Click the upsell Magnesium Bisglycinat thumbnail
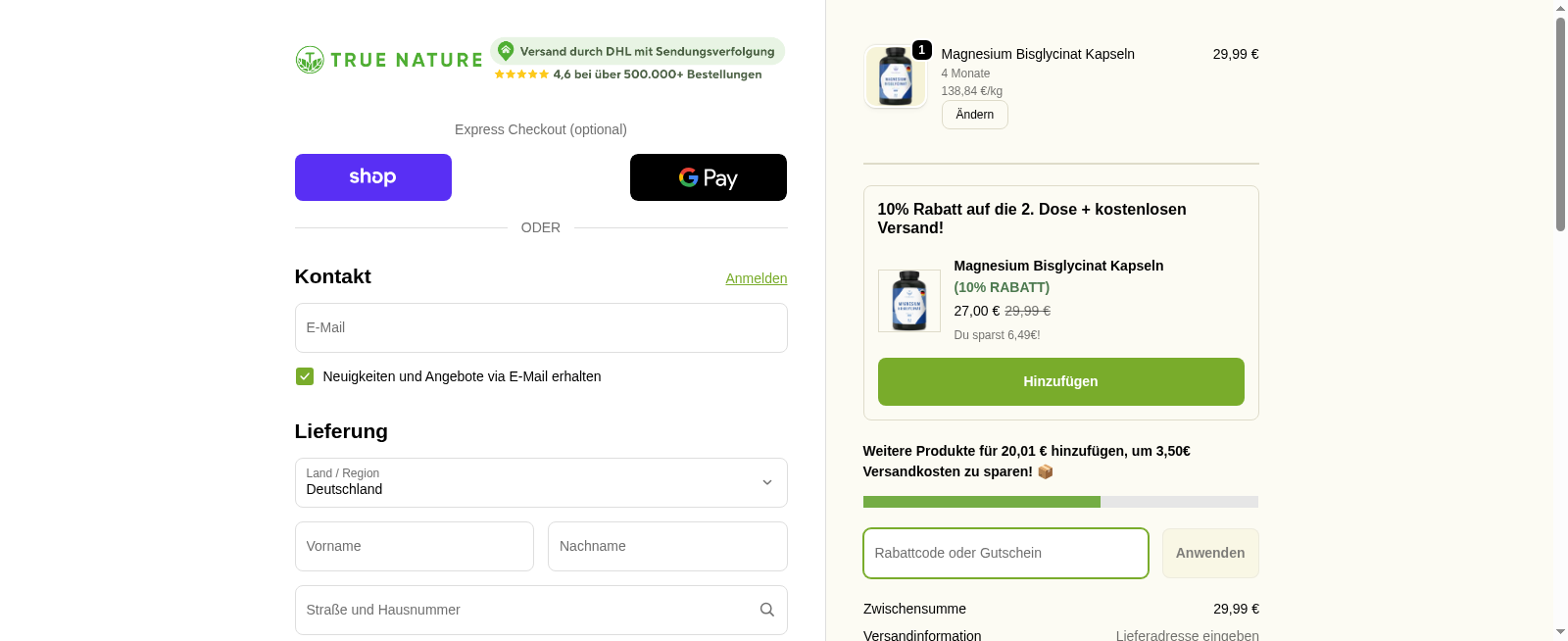The image size is (1568, 641). (x=908, y=301)
